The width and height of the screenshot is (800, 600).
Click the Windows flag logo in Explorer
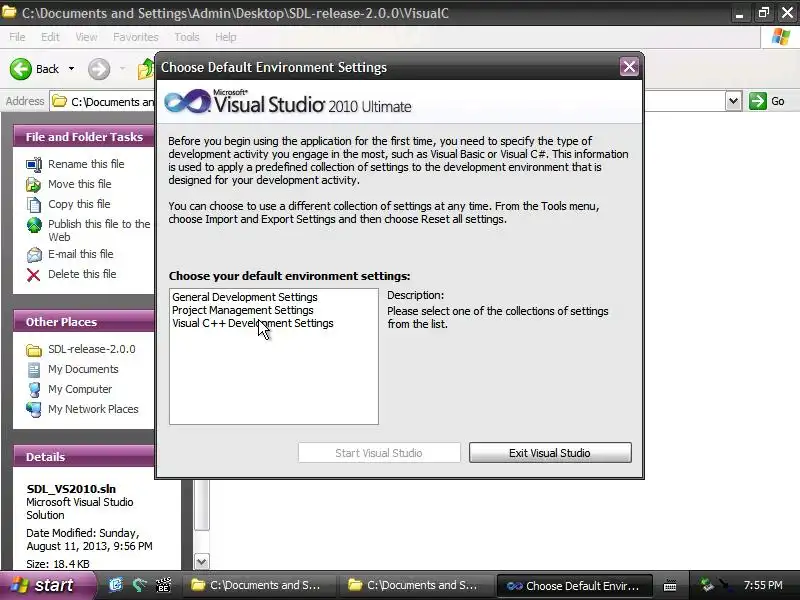tap(781, 37)
